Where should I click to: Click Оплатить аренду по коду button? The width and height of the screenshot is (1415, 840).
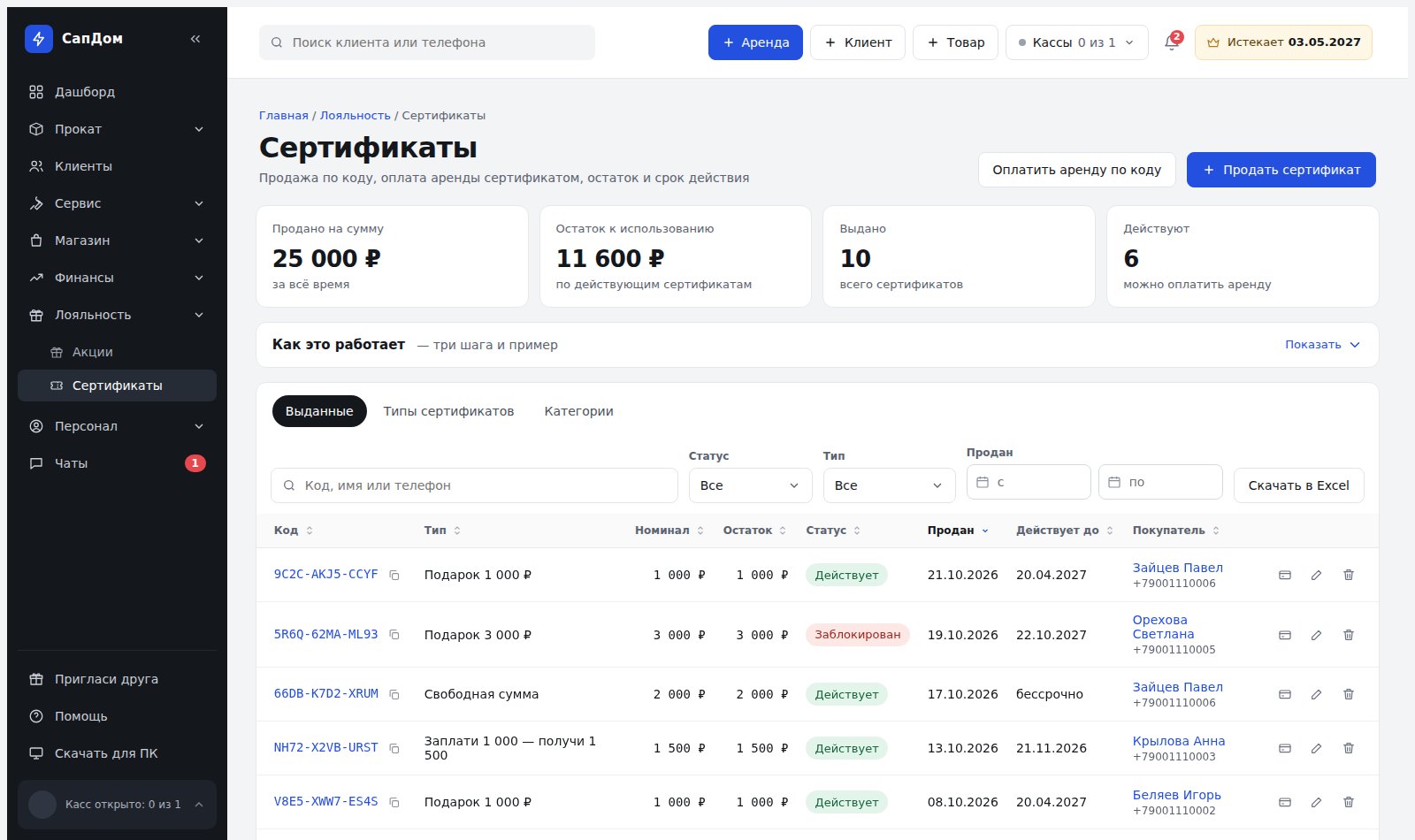(x=1076, y=170)
